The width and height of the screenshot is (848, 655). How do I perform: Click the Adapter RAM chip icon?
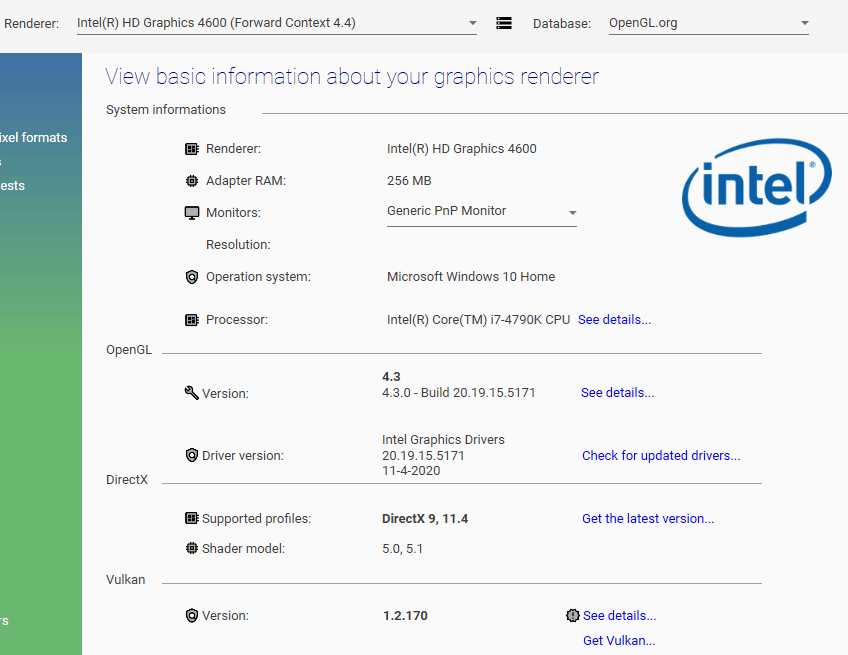coord(192,181)
